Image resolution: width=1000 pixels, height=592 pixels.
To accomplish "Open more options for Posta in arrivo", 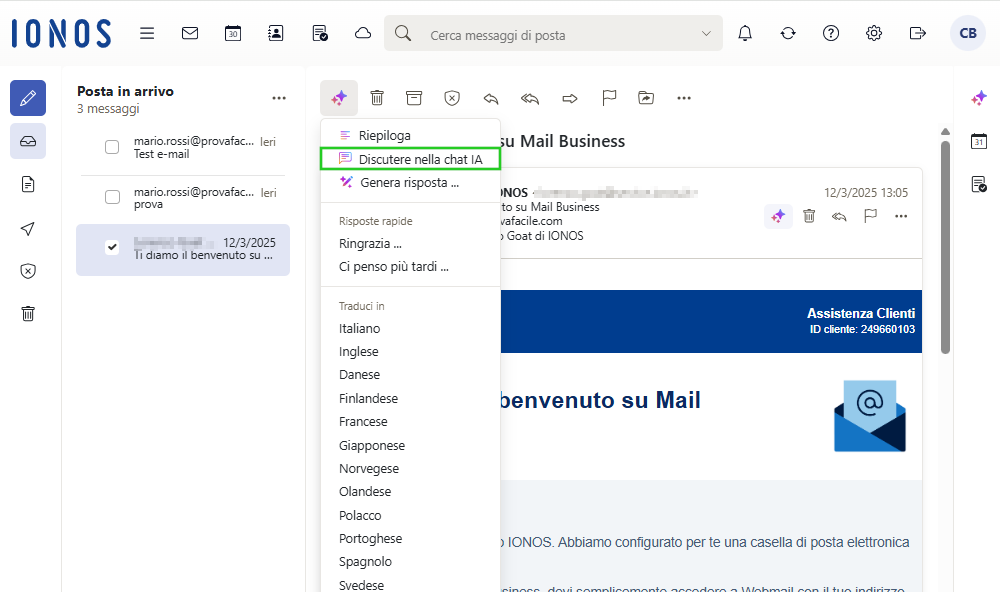I will tap(279, 96).
